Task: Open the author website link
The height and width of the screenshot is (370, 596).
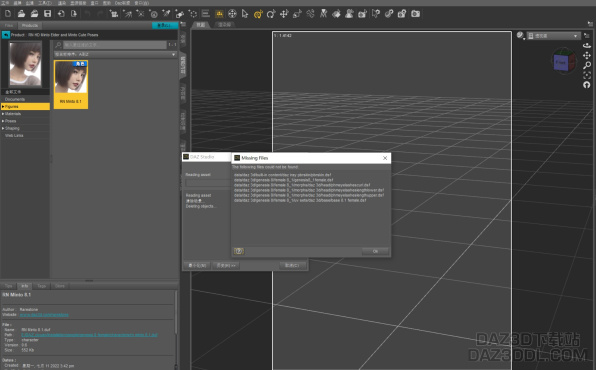Action: [44, 315]
